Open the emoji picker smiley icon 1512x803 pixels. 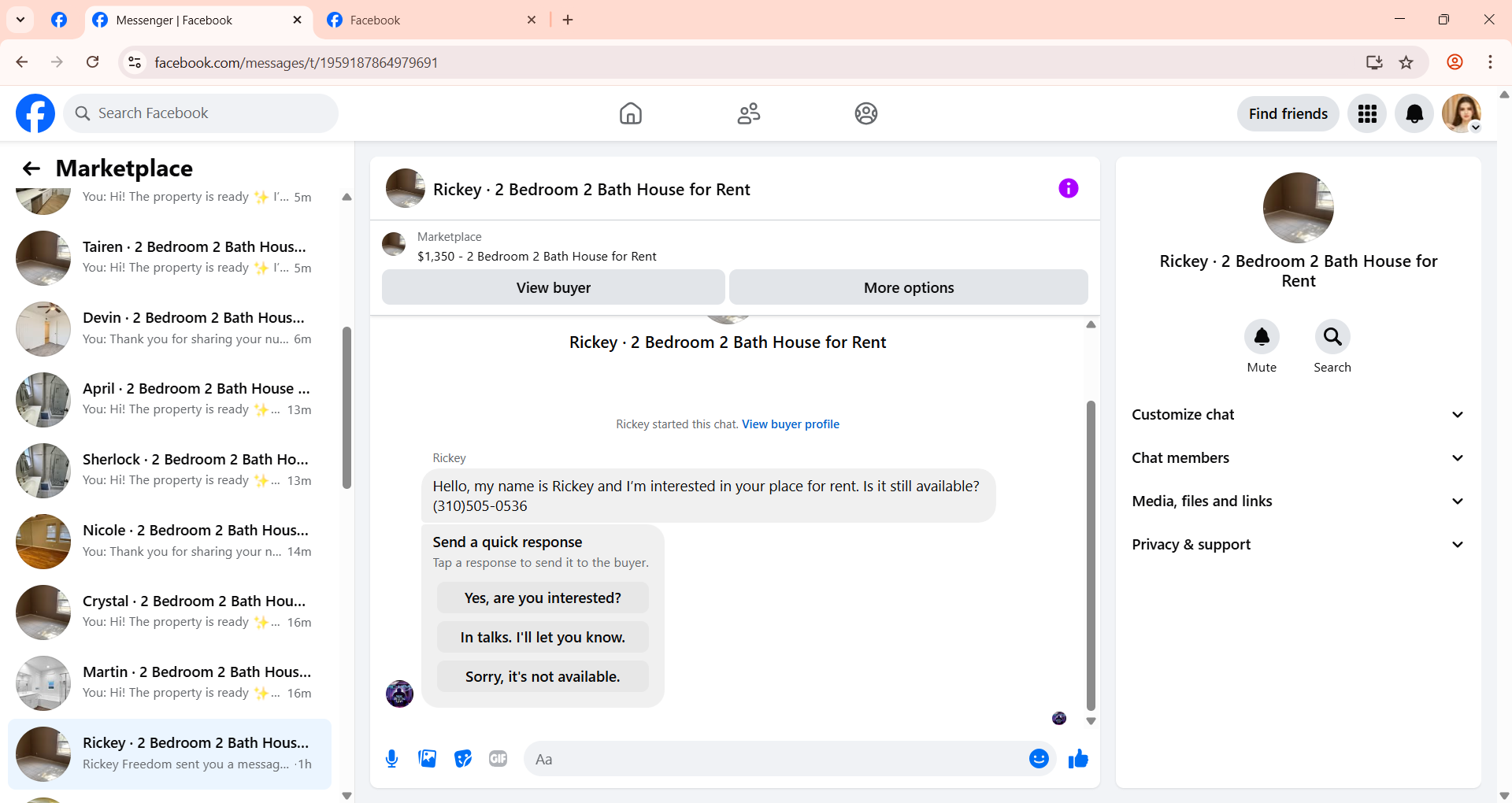1039,759
